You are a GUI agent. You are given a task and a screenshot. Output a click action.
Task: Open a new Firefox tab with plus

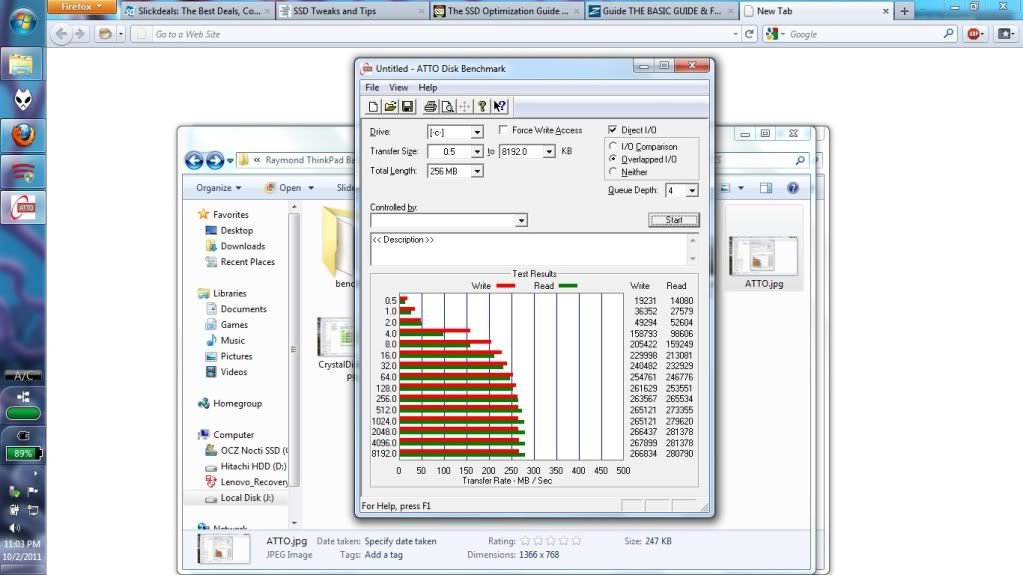point(904,11)
